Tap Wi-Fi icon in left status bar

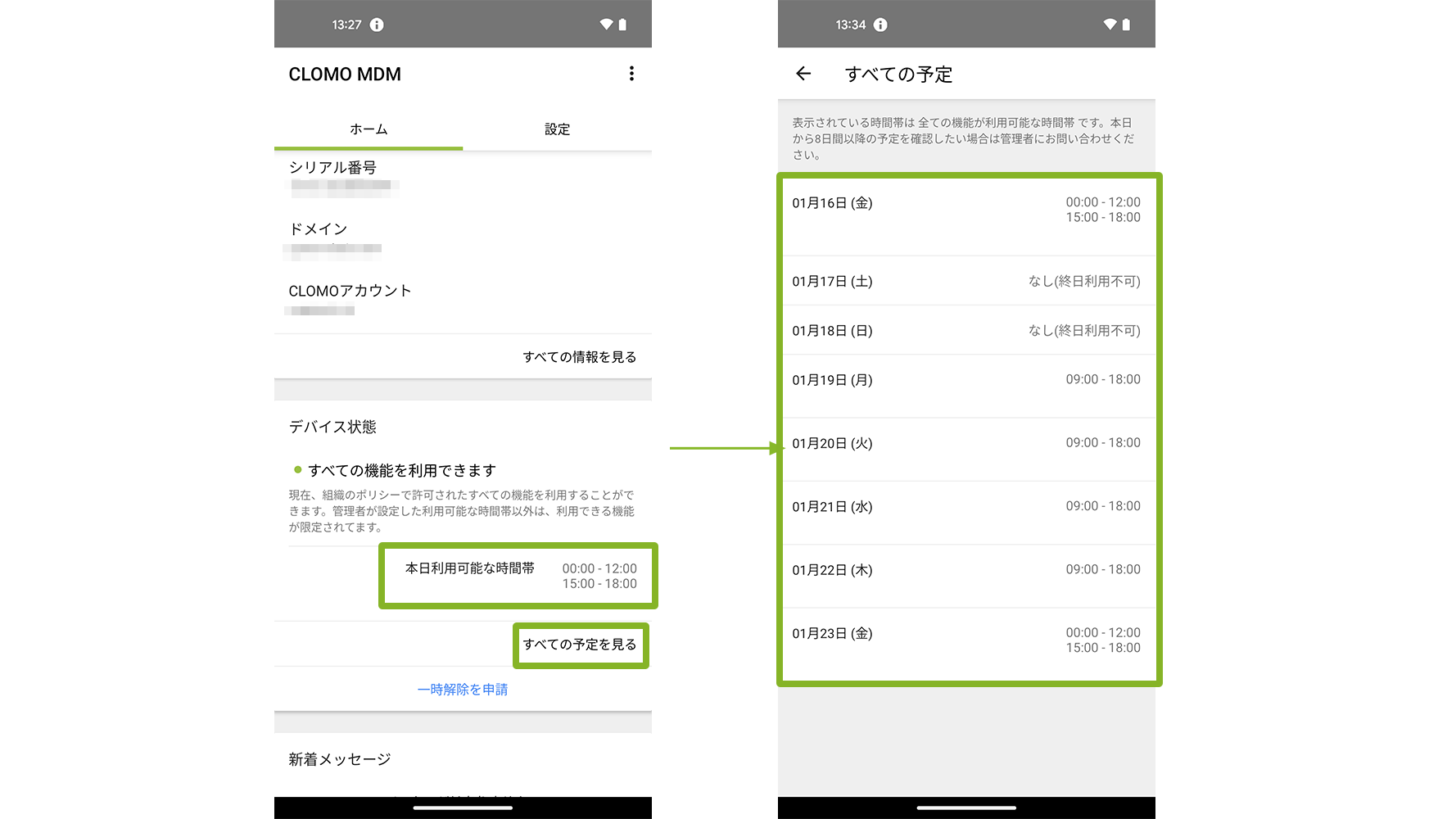coord(606,25)
